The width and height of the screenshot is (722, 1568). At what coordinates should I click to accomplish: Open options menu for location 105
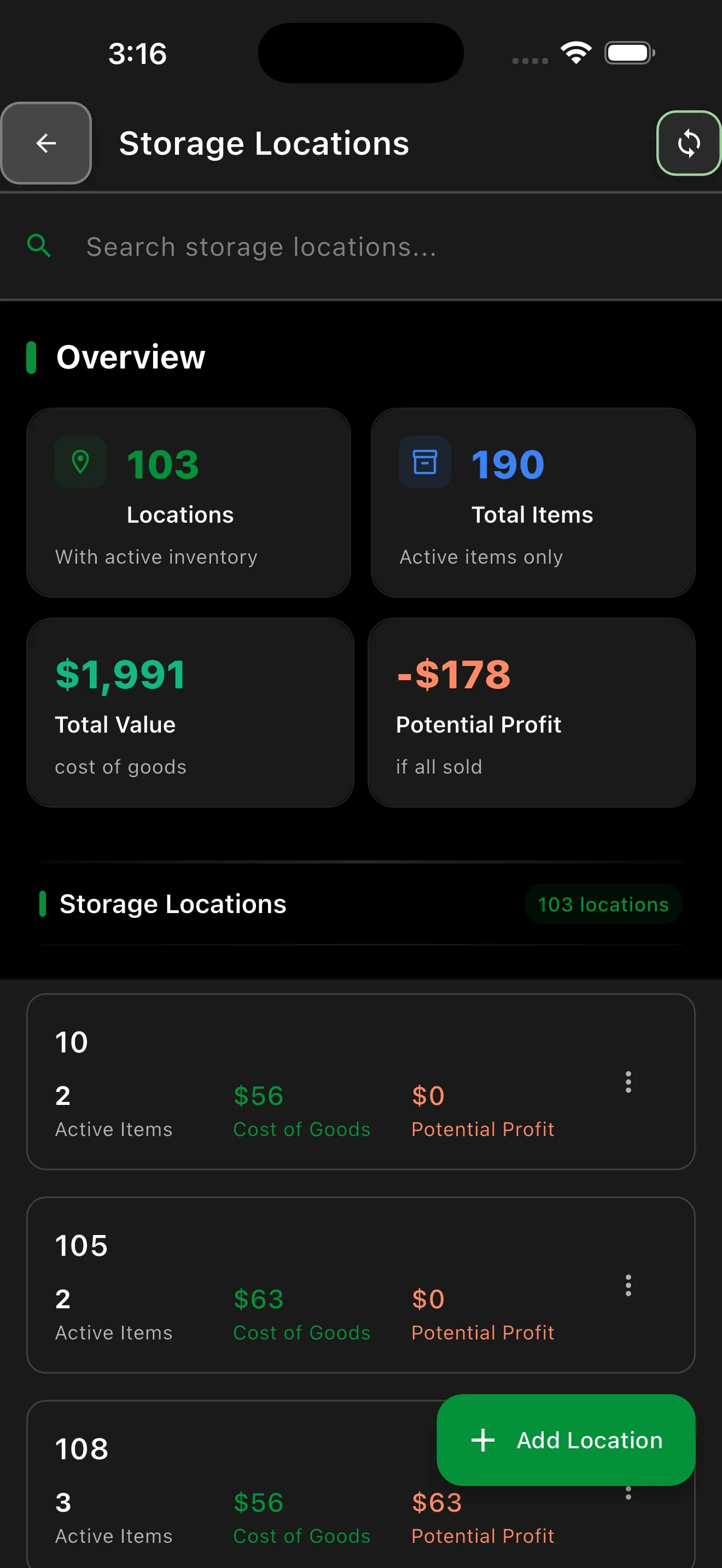coord(627,1285)
